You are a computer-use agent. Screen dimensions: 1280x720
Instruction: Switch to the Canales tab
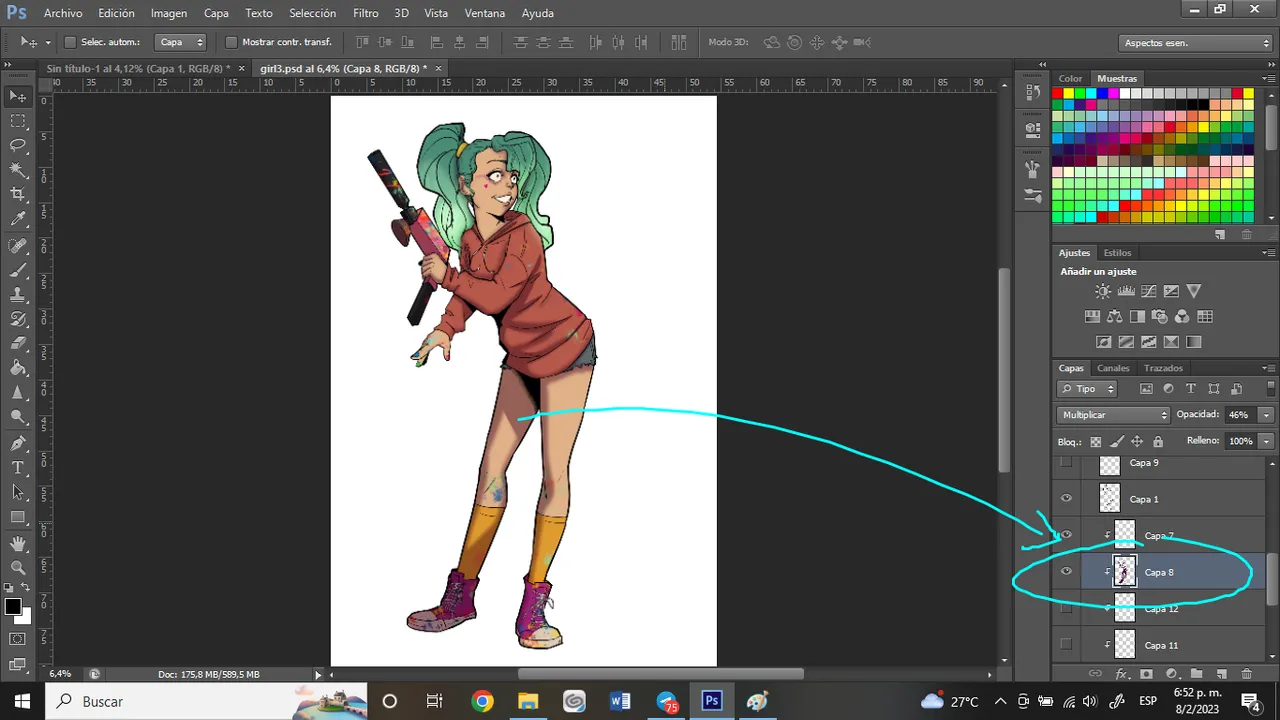pyautogui.click(x=1113, y=368)
